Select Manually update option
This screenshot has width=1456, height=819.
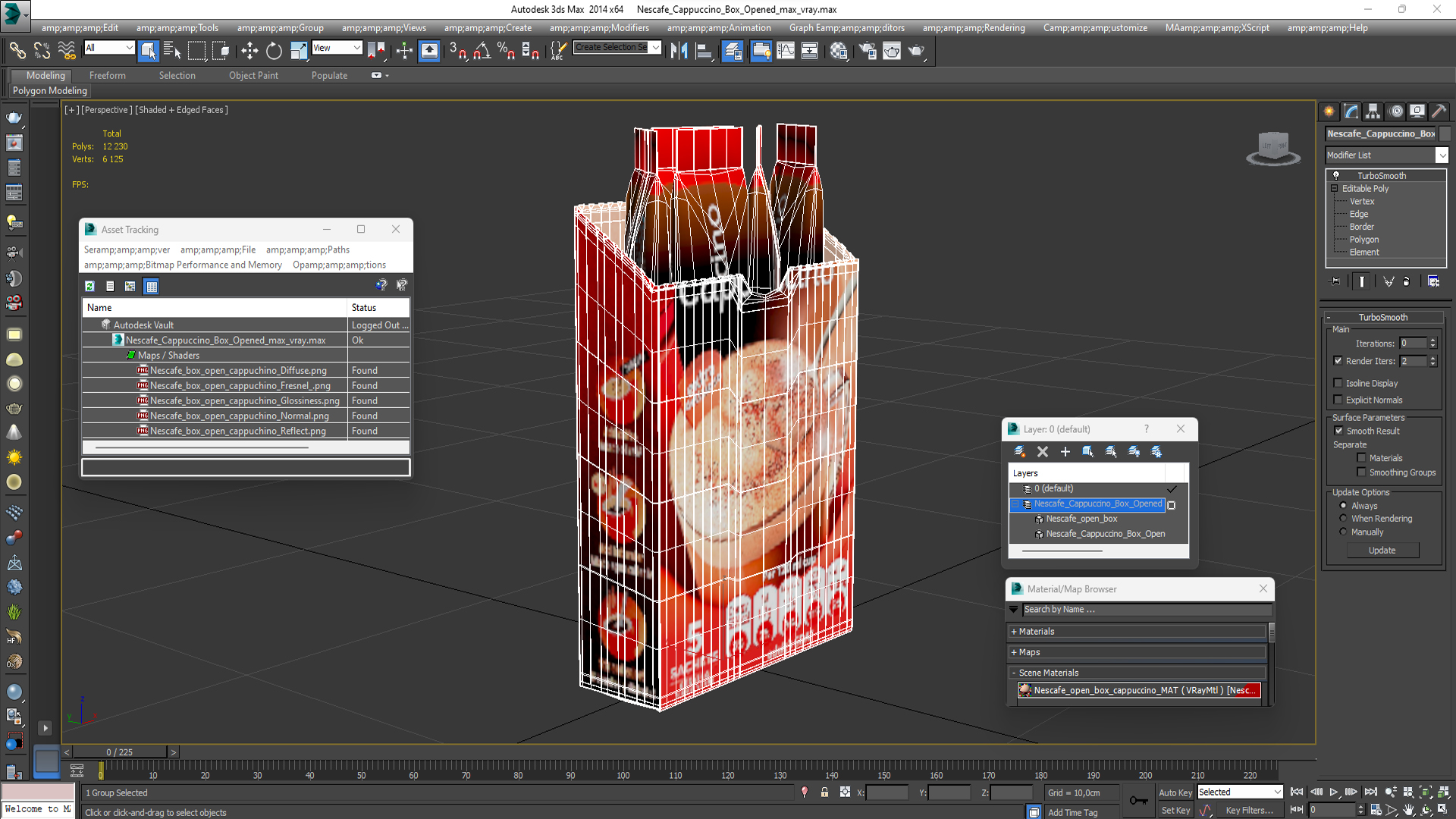(1344, 532)
